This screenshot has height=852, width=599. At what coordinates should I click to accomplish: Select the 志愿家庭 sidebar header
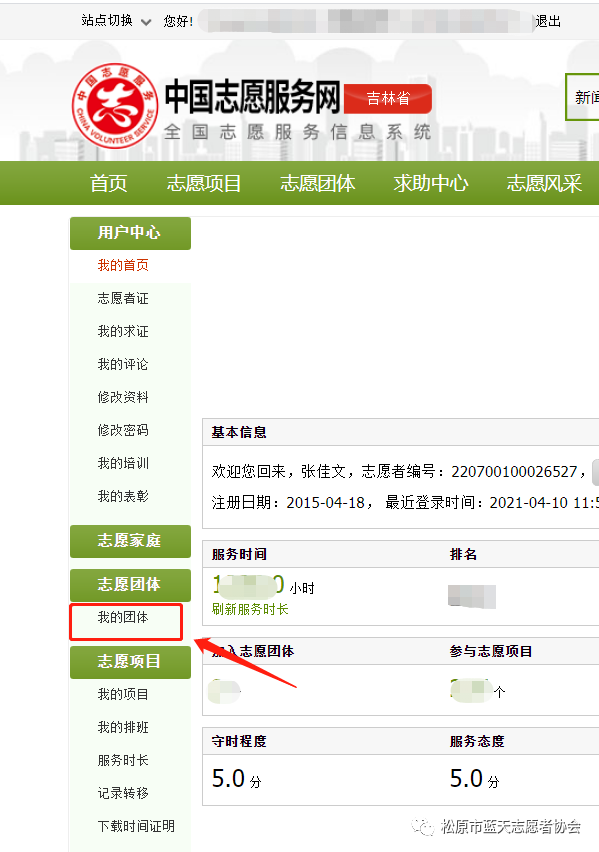pyautogui.click(x=130, y=541)
